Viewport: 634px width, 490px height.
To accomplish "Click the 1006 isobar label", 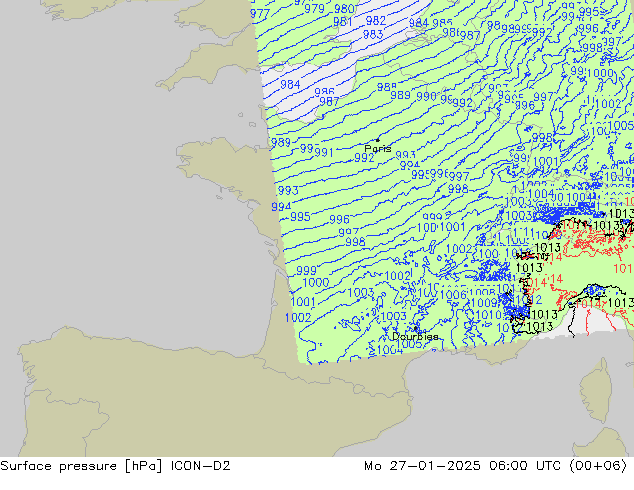I will tap(453, 295).
